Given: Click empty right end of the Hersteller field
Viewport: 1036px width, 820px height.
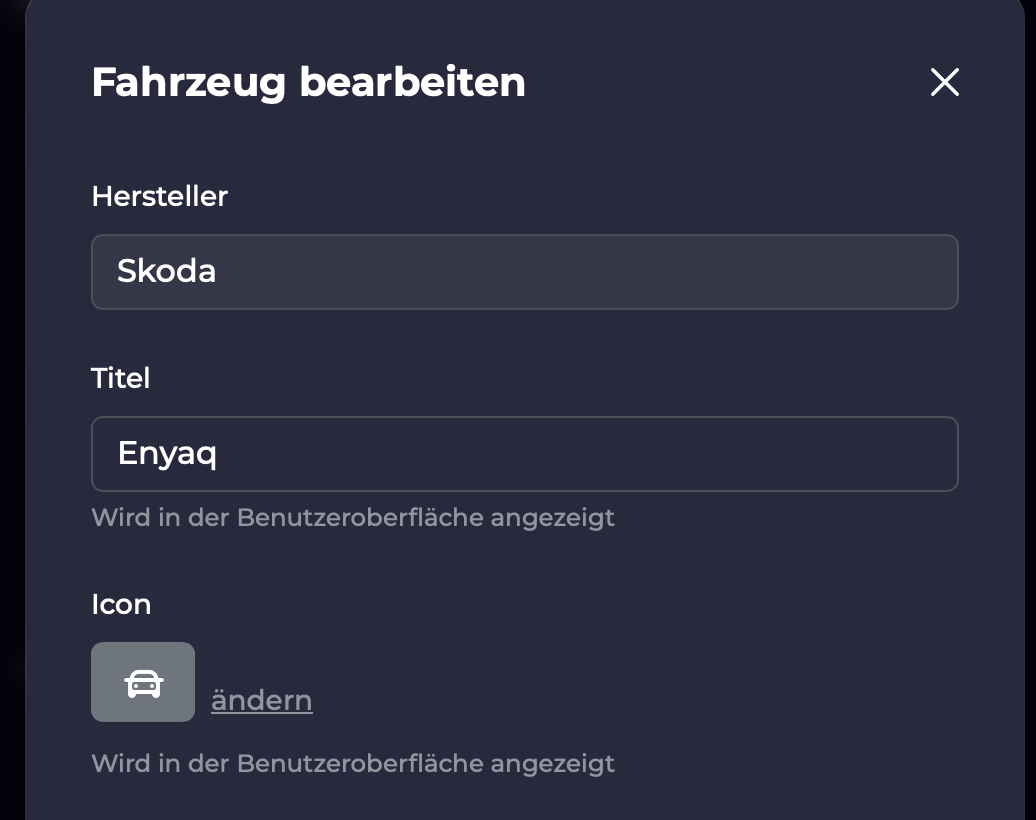Looking at the screenshot, I should pyautogui.click(x=900, y=272).
